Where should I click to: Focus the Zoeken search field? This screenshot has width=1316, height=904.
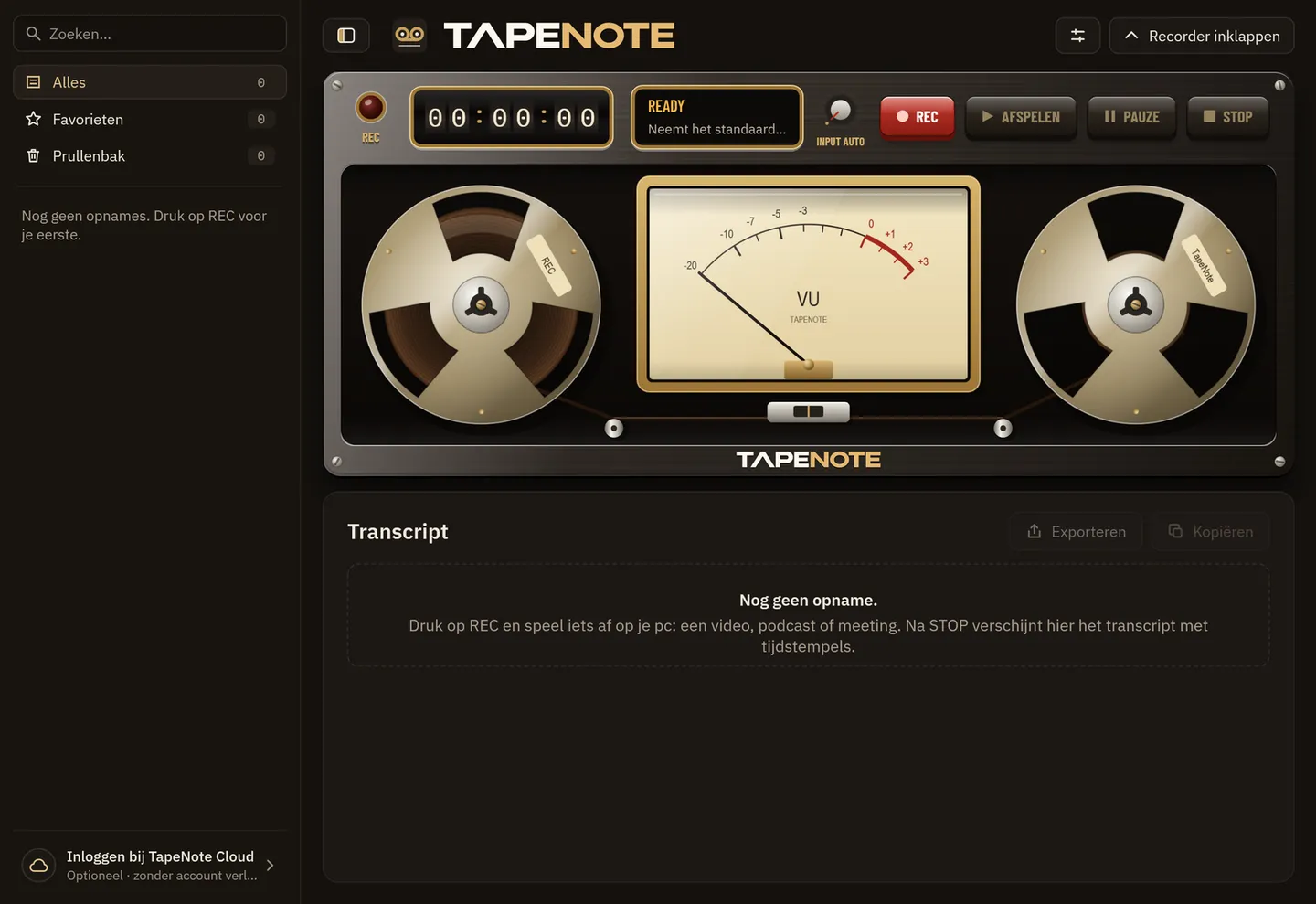point(150,34)
